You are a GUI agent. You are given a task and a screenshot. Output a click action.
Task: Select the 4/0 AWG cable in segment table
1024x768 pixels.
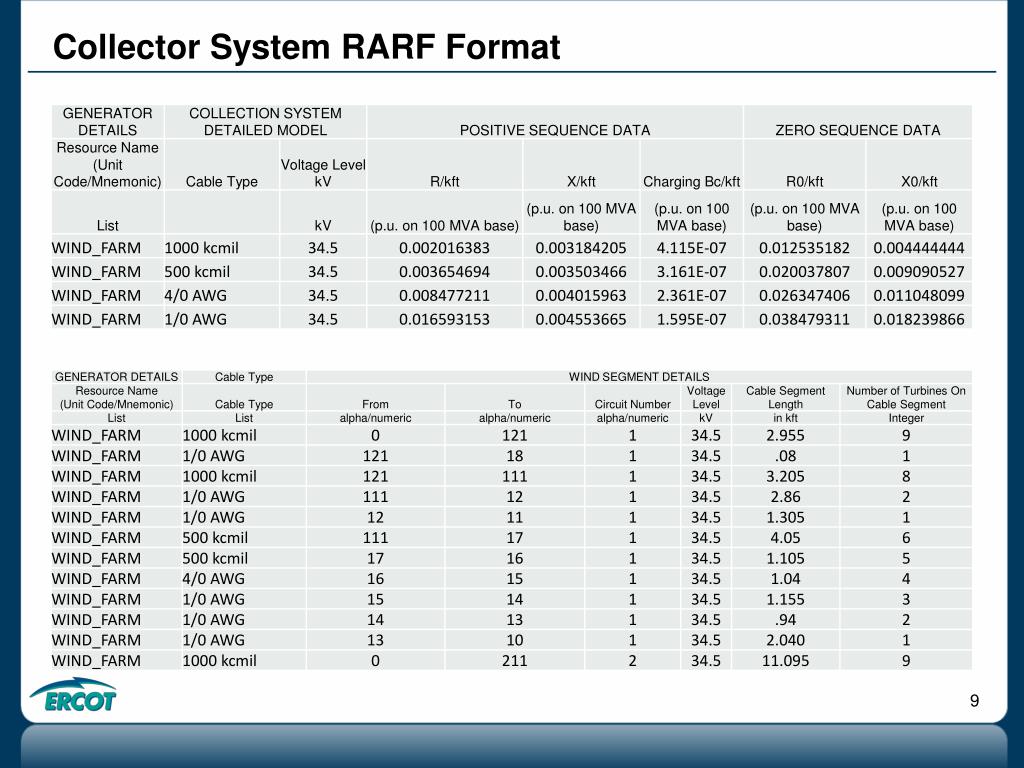pos(214,579)
